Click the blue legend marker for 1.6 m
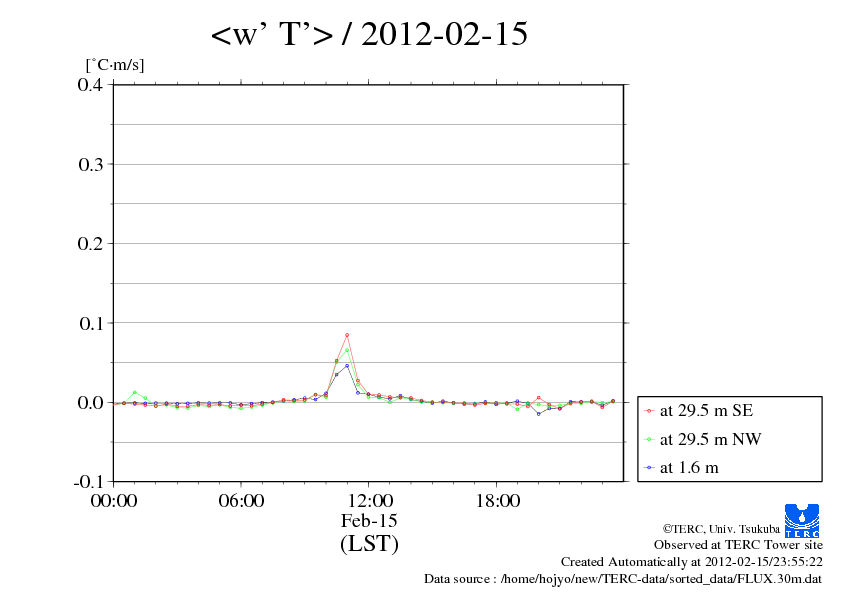The image size is (842, 595). point(649,468)
